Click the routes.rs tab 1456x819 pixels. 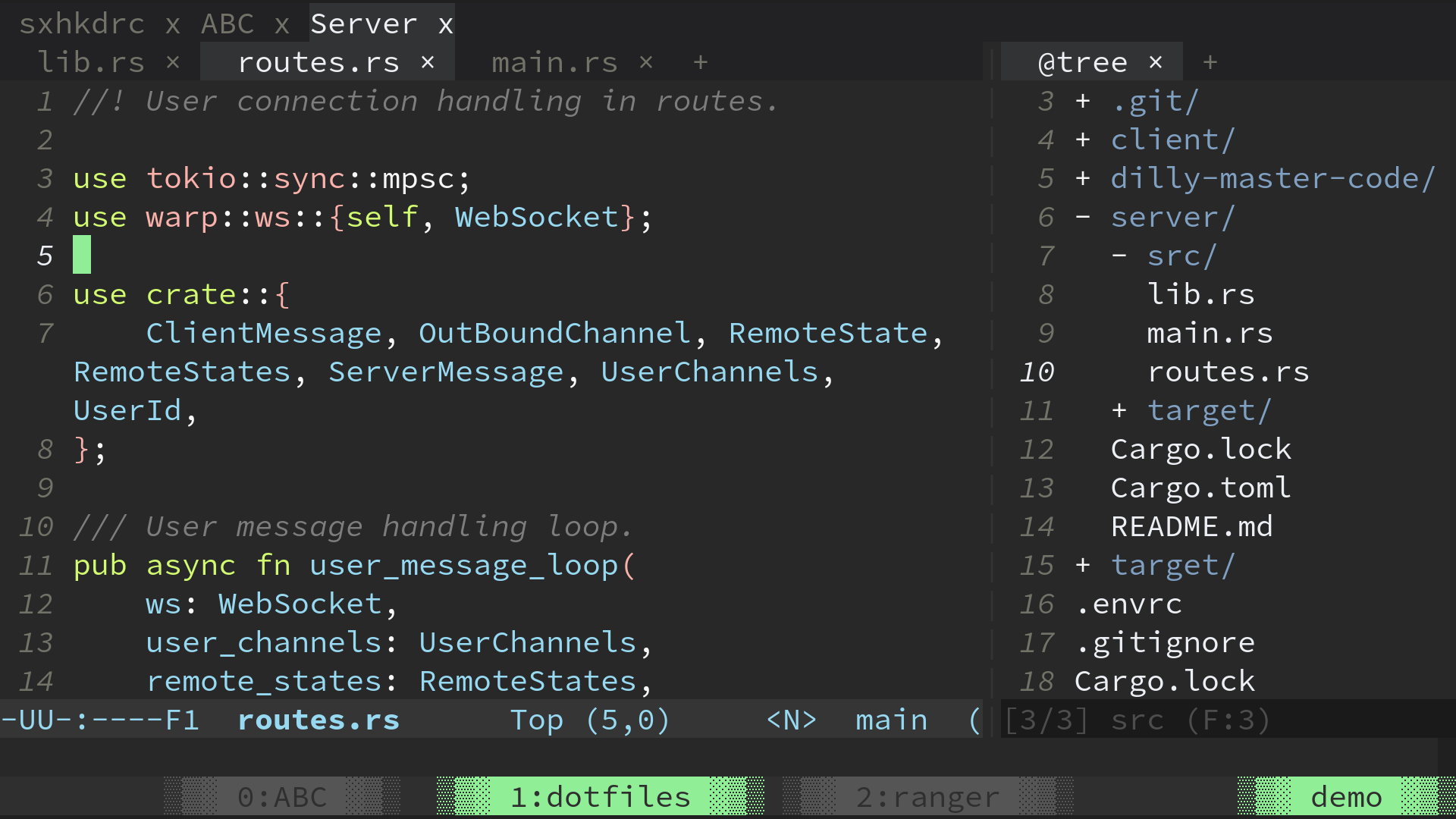click(319, 62)
